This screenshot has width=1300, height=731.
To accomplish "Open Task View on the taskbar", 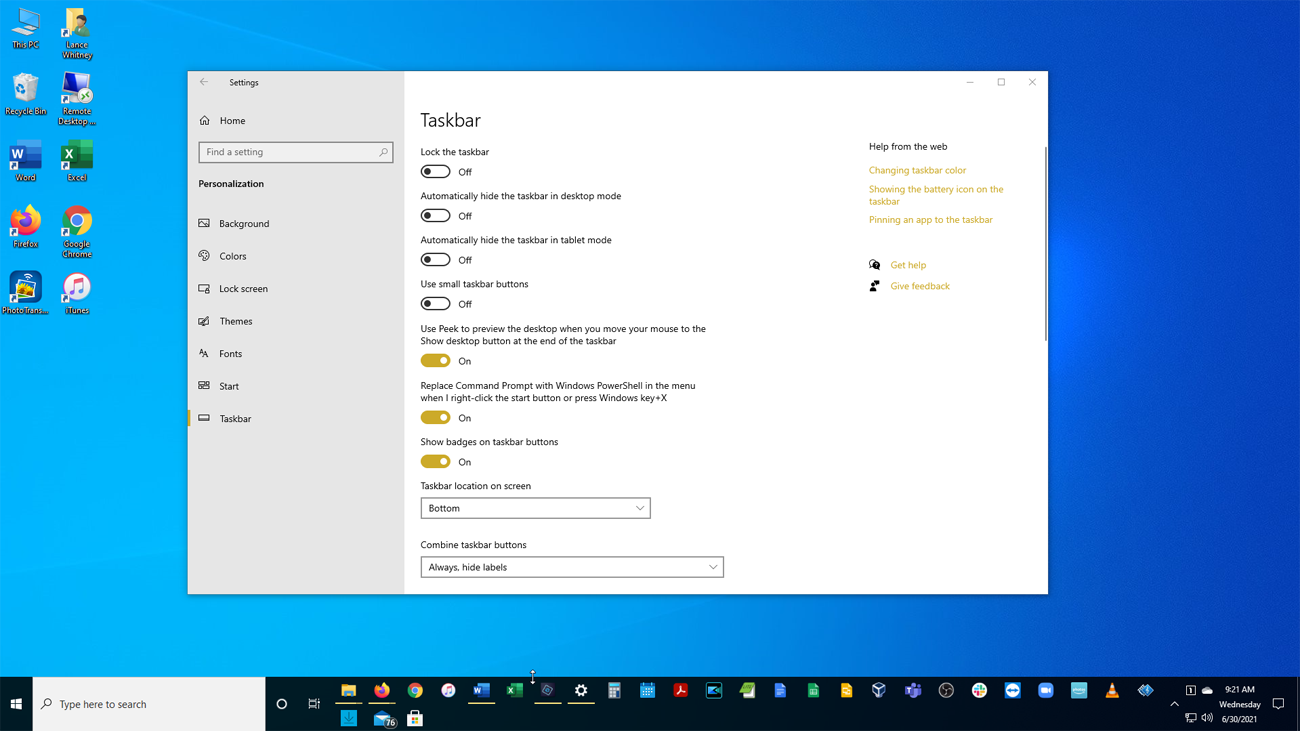I will 314,704.
